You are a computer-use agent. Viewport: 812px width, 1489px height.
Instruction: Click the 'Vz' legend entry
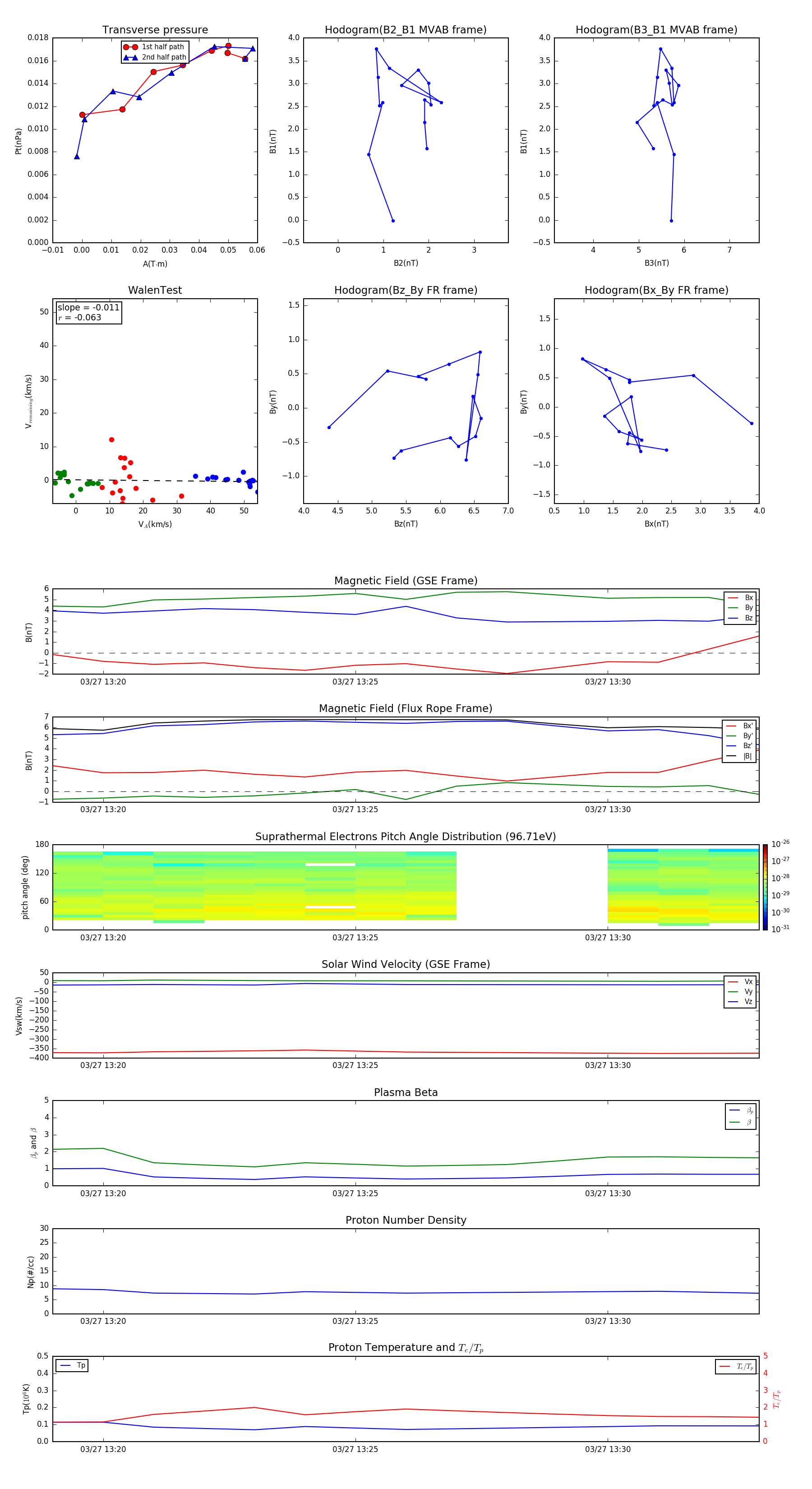pyautogui.click(x=741, y=1001)
